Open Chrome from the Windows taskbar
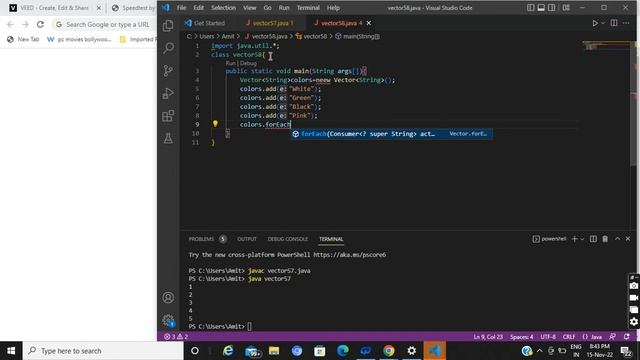This screenshot has height=360, width=640. [x=389, y=351]
